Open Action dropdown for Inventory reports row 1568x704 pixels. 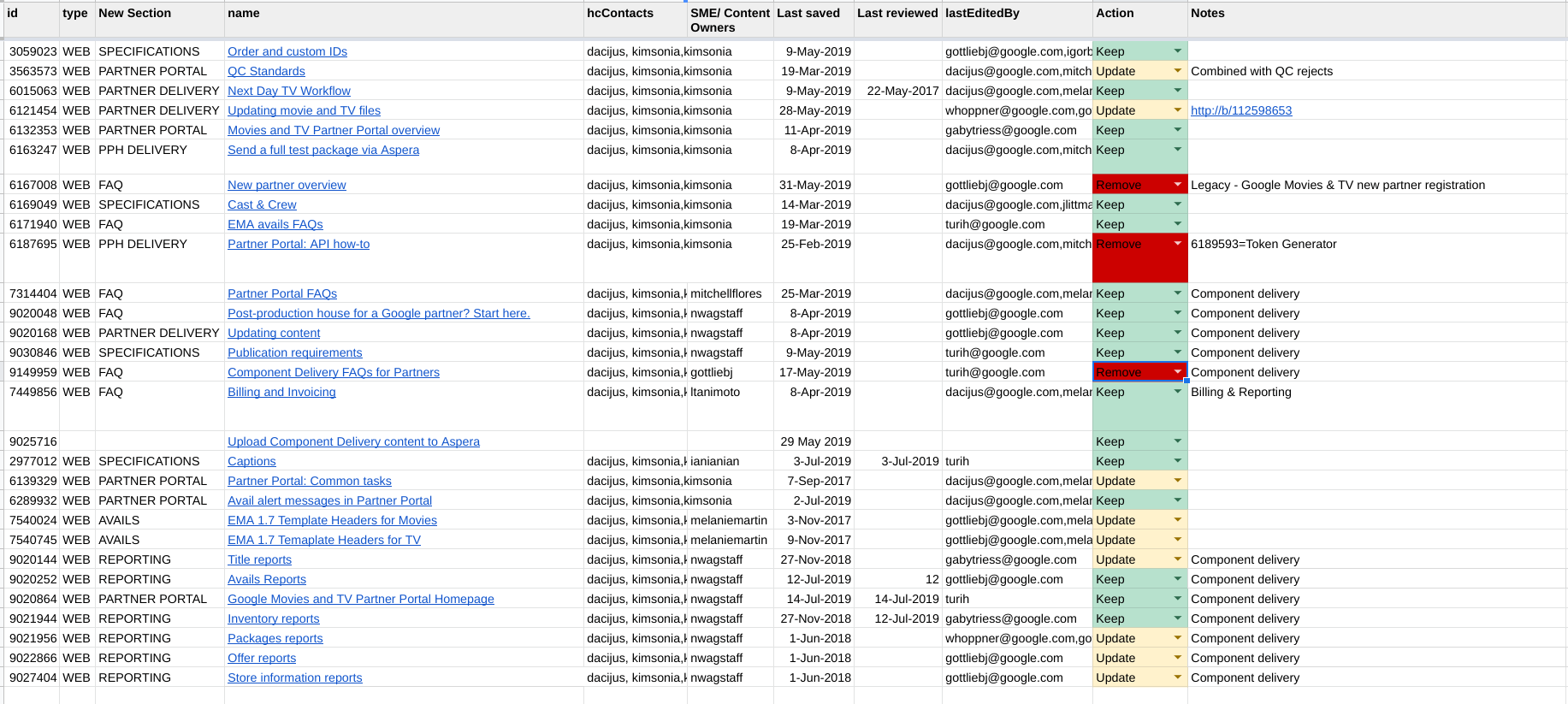(1177, 618)
